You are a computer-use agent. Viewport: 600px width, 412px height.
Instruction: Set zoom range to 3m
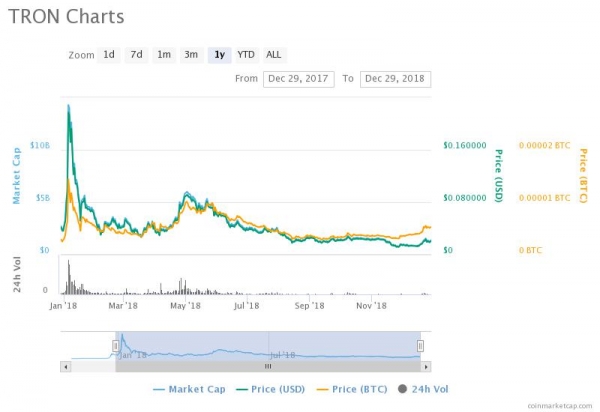point(191,55)
